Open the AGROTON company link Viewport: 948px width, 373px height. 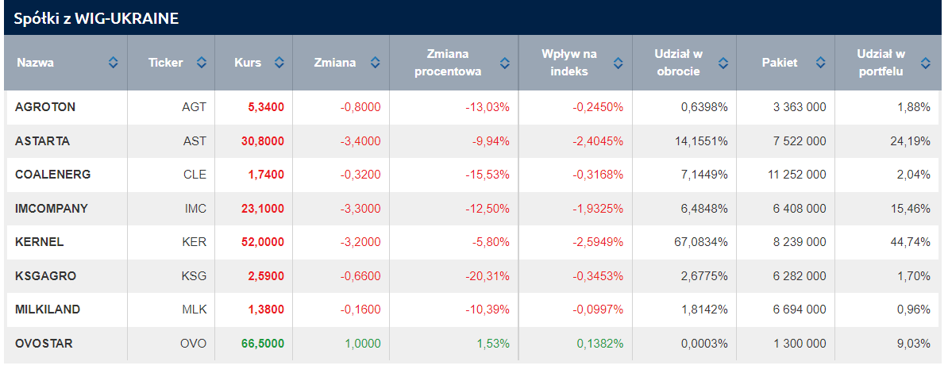click(45, 107)
